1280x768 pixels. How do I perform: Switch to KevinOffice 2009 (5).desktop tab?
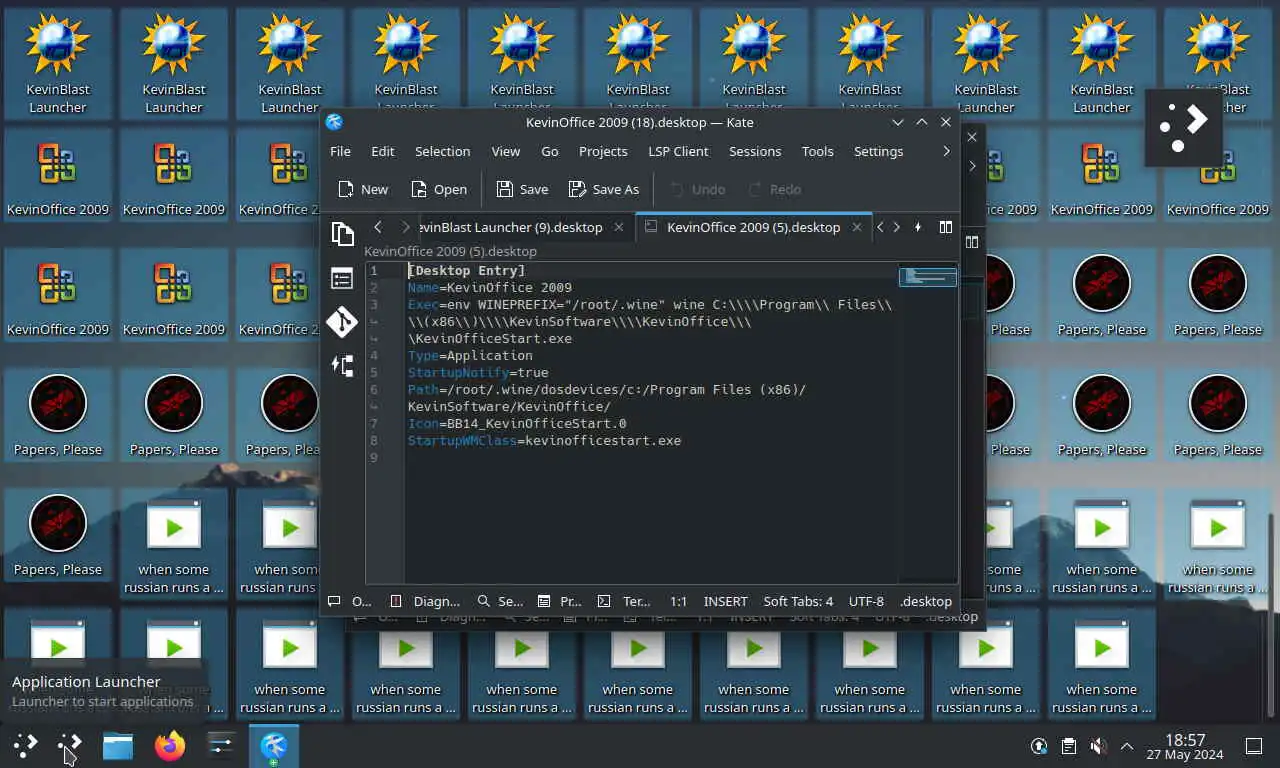[x=753, y=227]
